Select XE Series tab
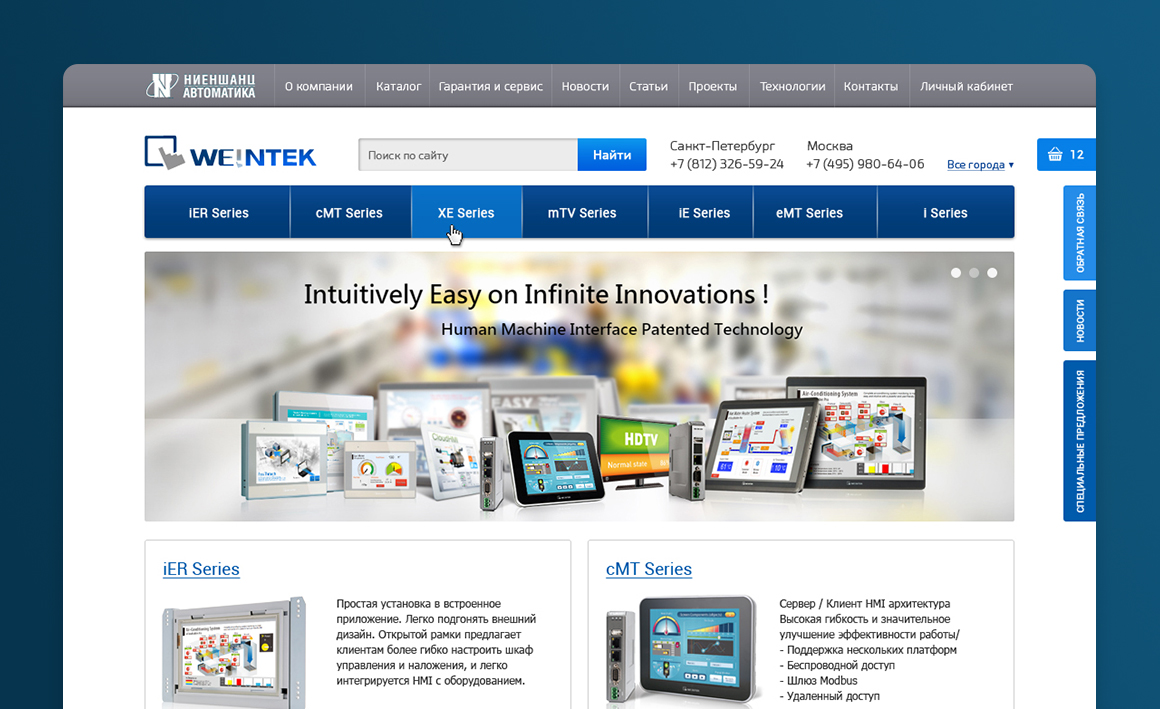Screen dimensions: 1160x709 [x=466, y=212]
